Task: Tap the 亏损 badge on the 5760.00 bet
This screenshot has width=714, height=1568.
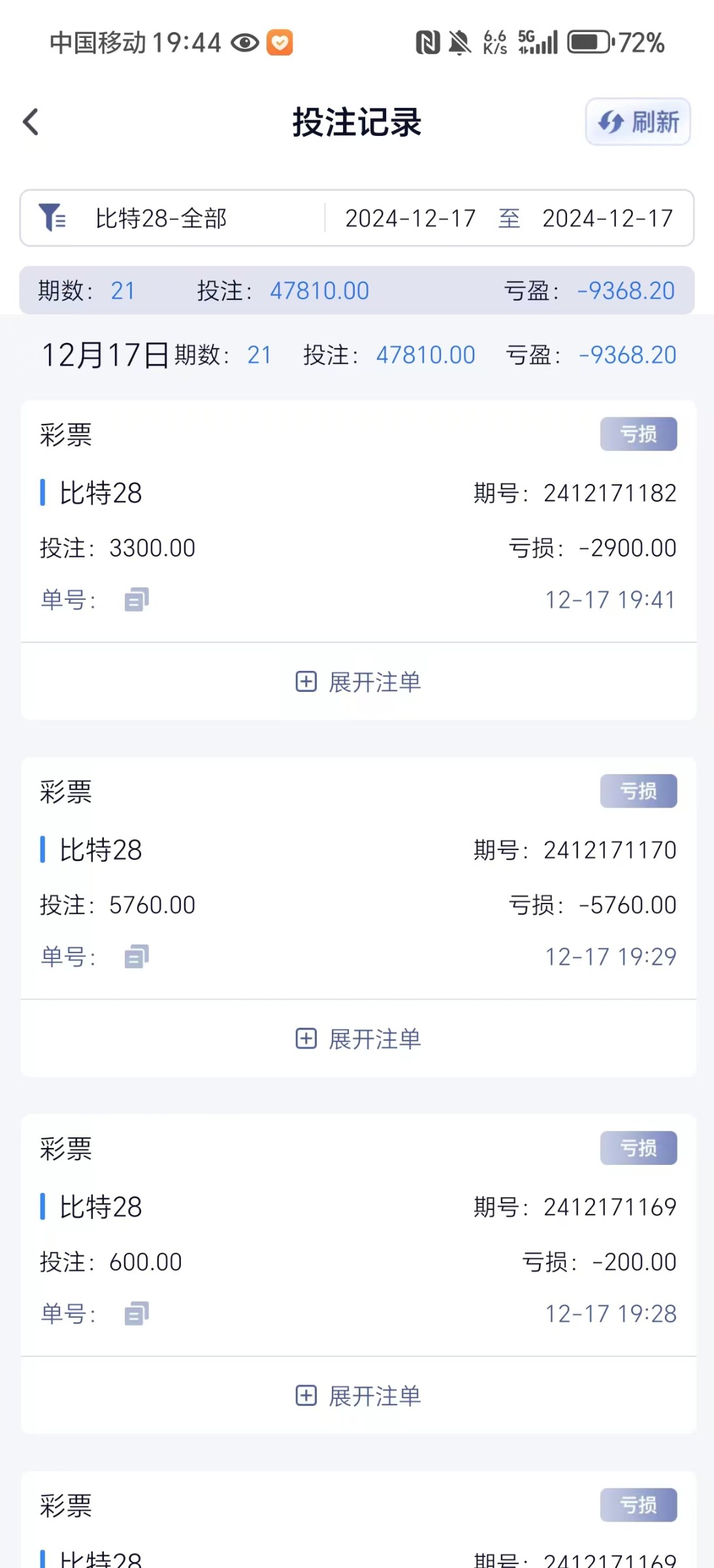Action: [x=638, y=791]
